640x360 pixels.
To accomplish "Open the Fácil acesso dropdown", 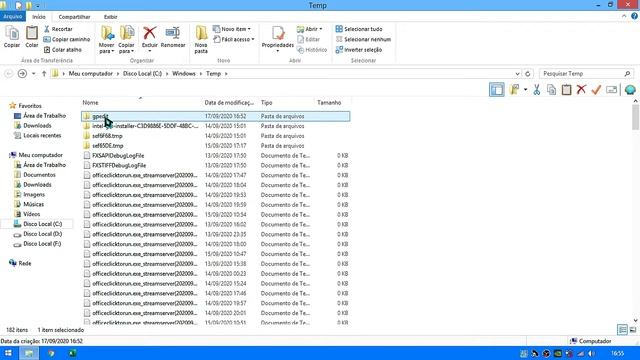I will tap(234, 39).
